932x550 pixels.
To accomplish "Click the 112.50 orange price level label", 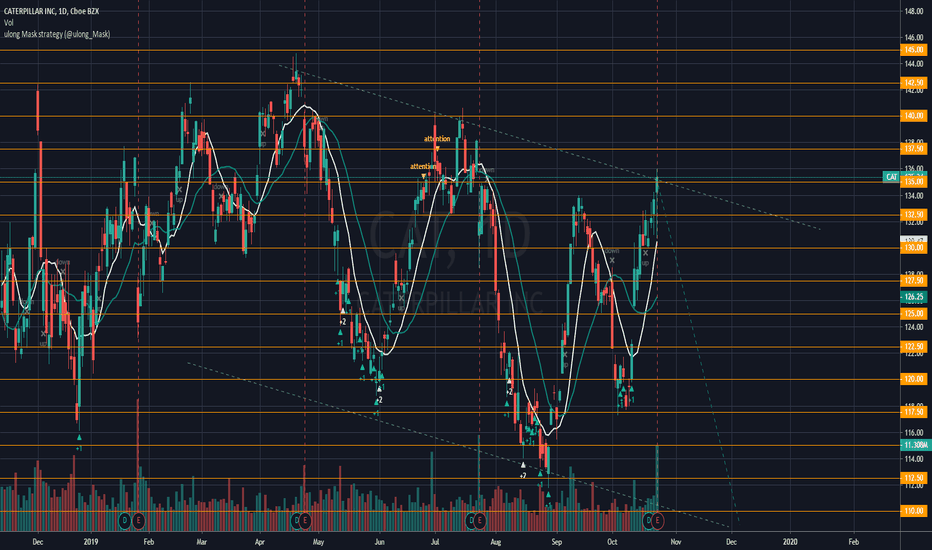I will click(914, 478).
